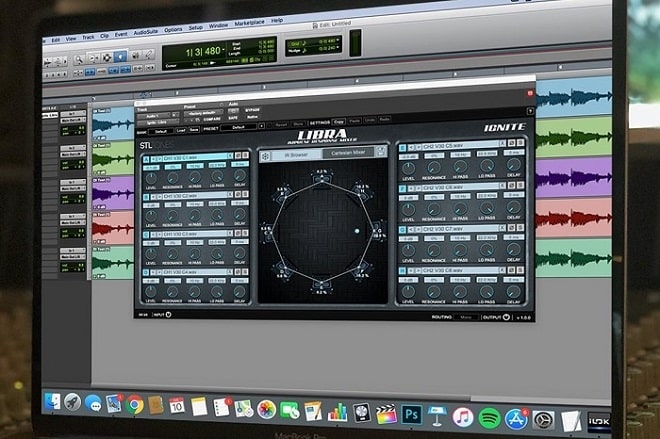Open Spotify from the dock
The image size is (660, 439).
click(490, 418)
